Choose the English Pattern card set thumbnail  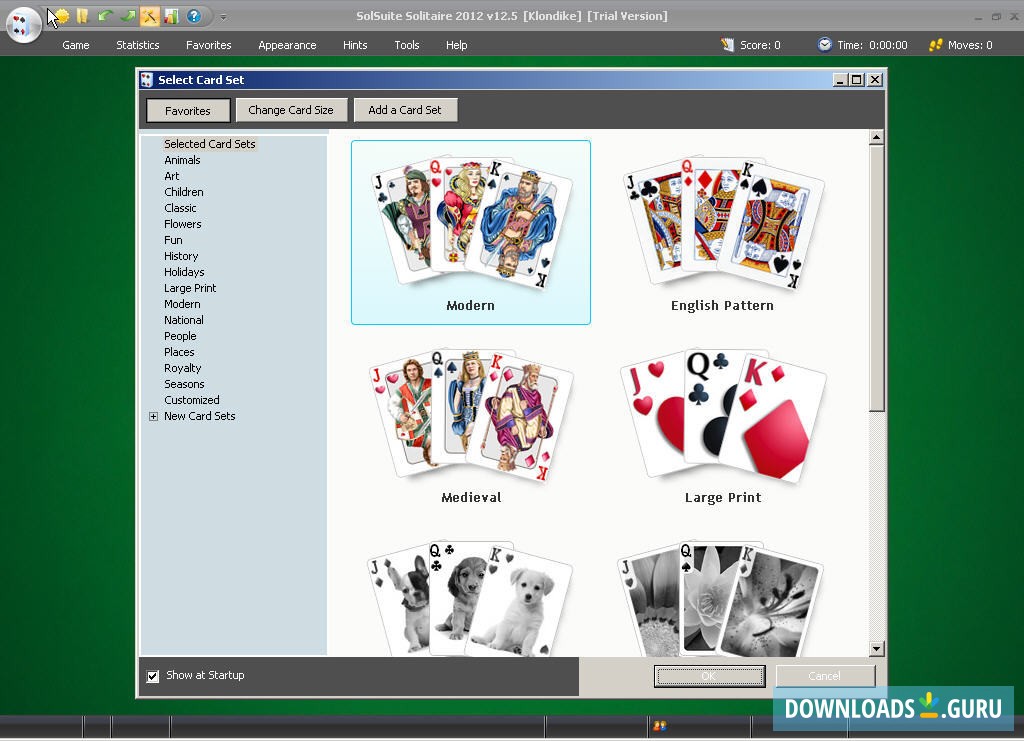pos(722,232)
